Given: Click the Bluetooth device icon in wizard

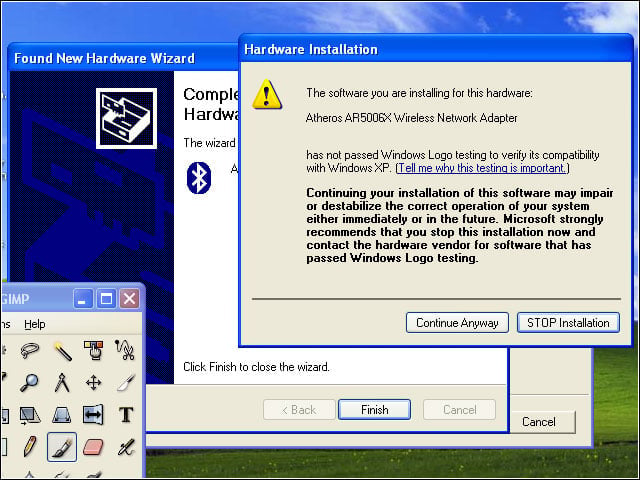Looking at the screenshot, I should point(199,178).
